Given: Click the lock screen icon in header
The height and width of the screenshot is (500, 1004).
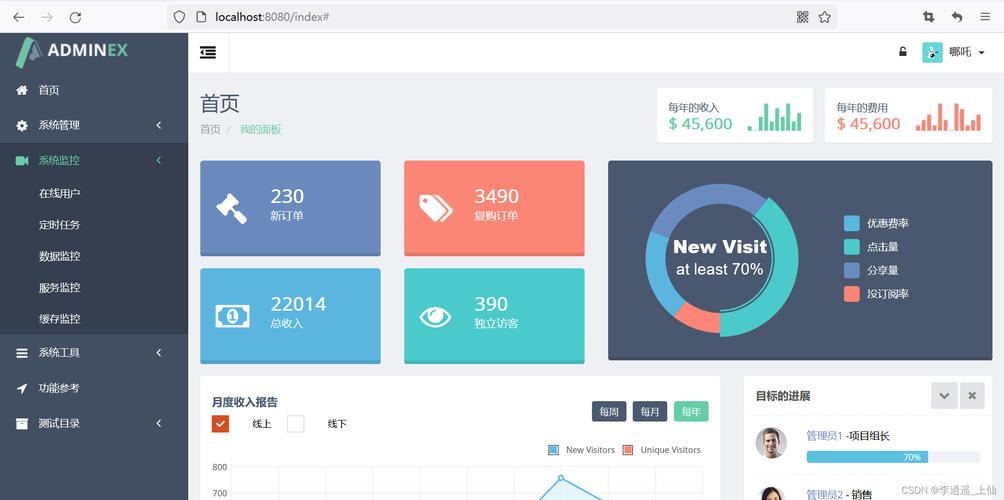Looking at the screenshot, I should [903, 52].
